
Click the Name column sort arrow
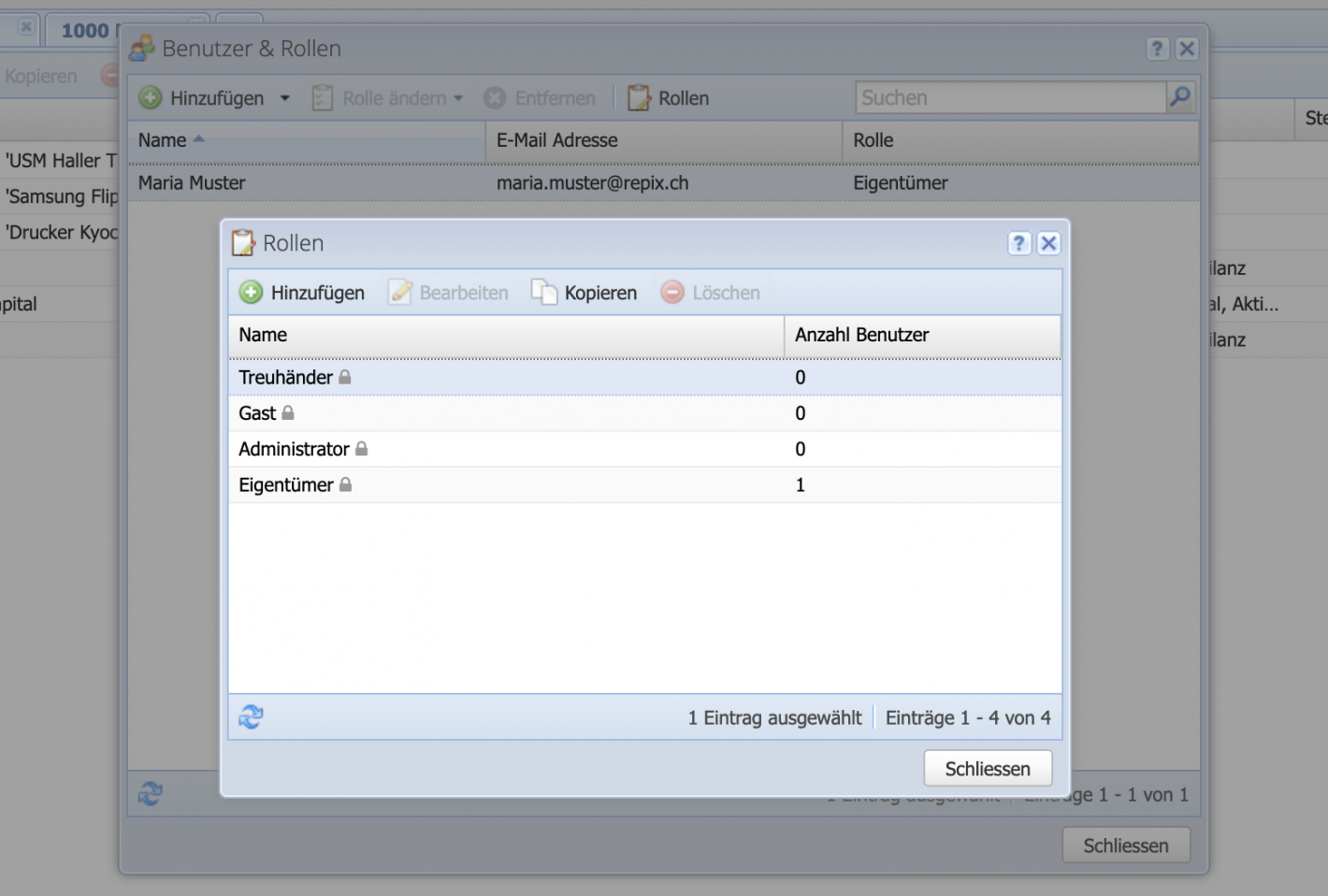197,139
